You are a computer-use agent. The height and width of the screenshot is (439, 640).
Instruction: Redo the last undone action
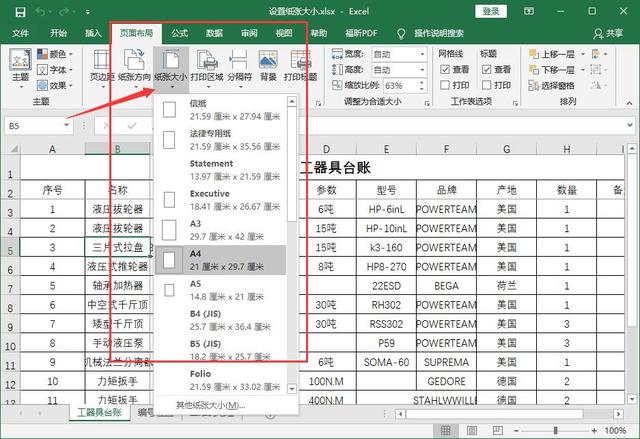point(64,12)
